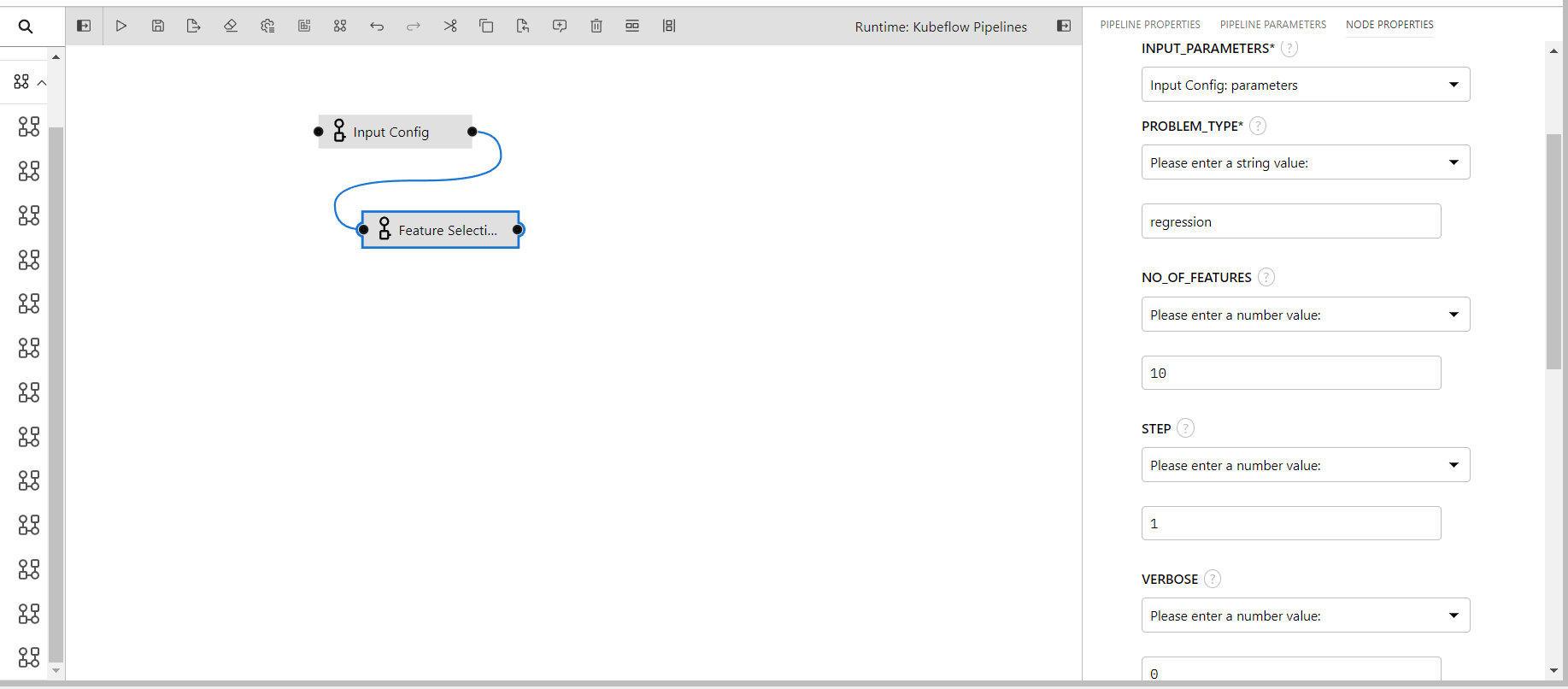Show help for PROBLEM_TYPE
Viewport: 1568px width, 689px height.
tap(1258, 126)
